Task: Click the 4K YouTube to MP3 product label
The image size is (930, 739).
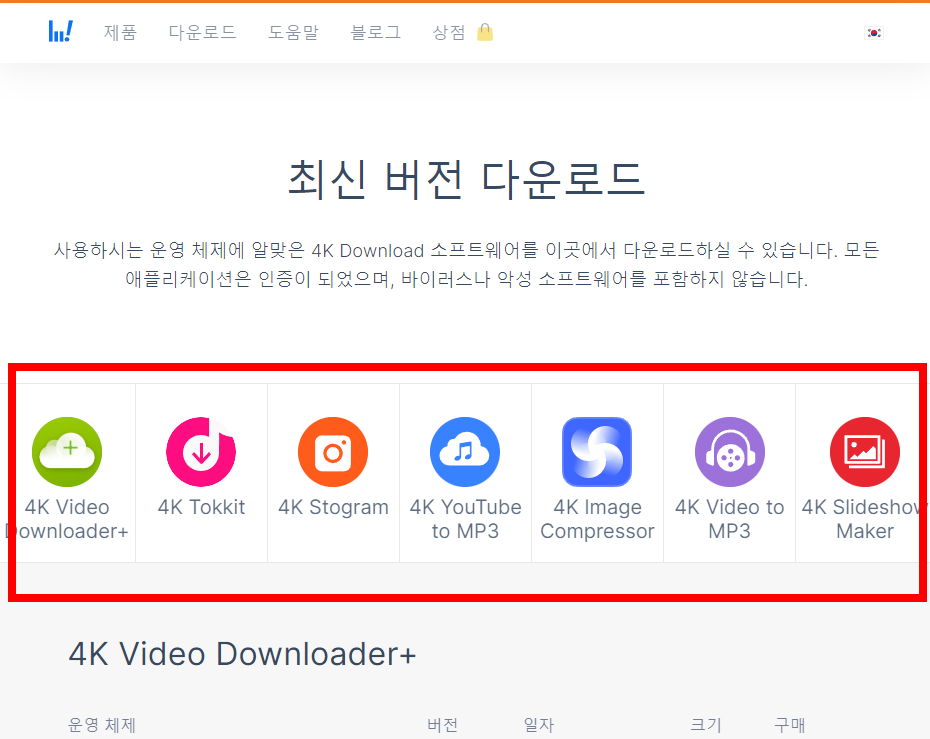Action: tap(465, 519)
